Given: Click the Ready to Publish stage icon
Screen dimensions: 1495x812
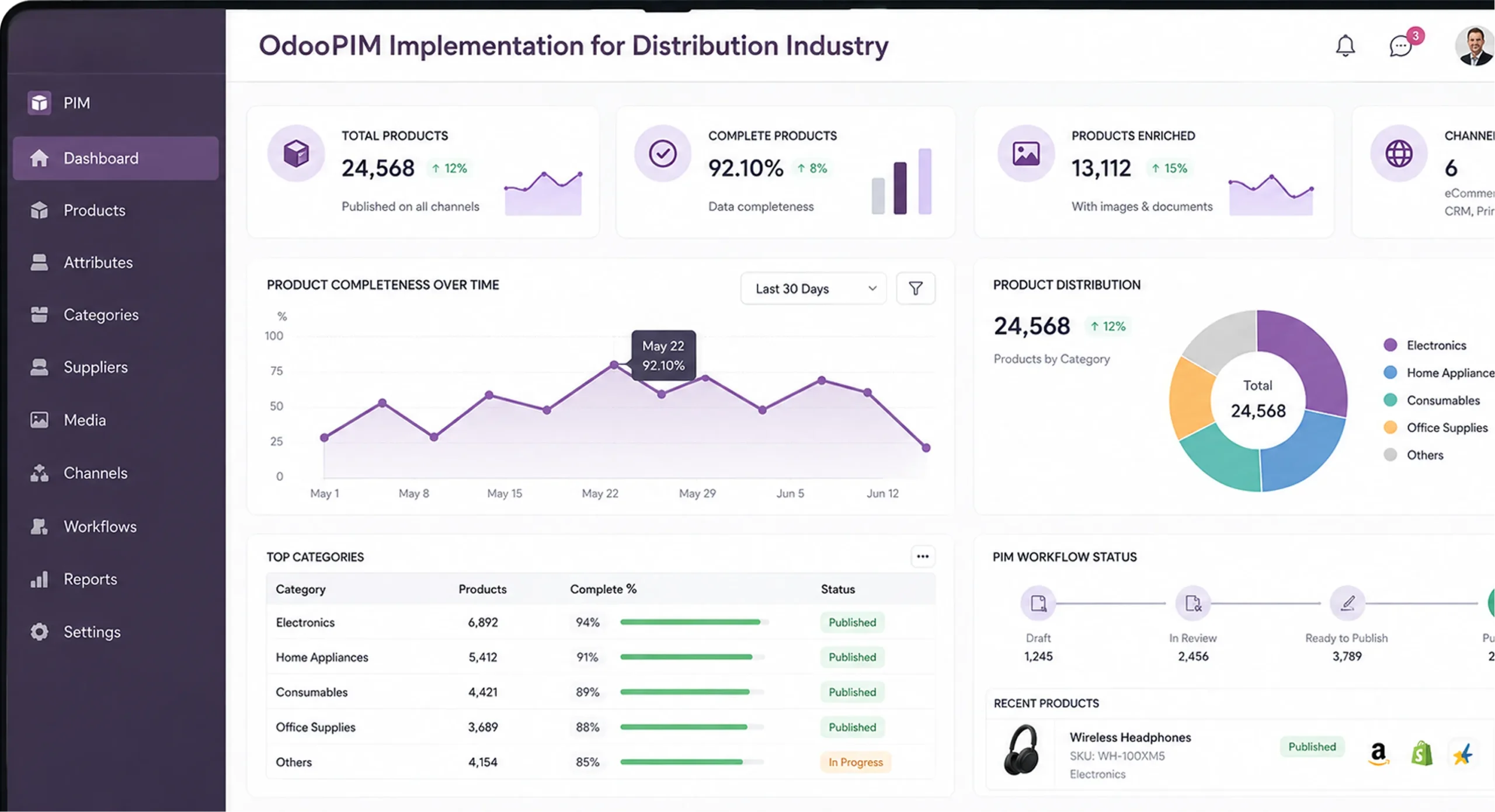Looking at the screenshot, I should [1347, 603].
